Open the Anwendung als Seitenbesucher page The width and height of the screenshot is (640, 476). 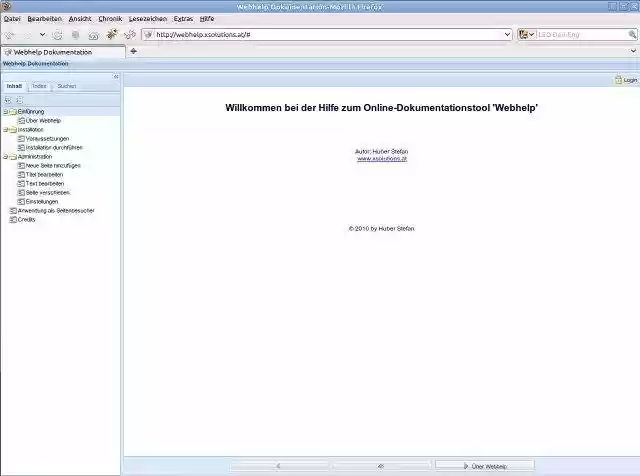tap(56, 210)
